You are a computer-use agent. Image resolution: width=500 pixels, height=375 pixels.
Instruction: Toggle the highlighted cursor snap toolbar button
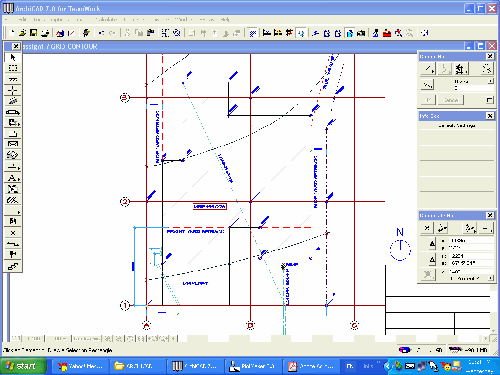point(301,33)
